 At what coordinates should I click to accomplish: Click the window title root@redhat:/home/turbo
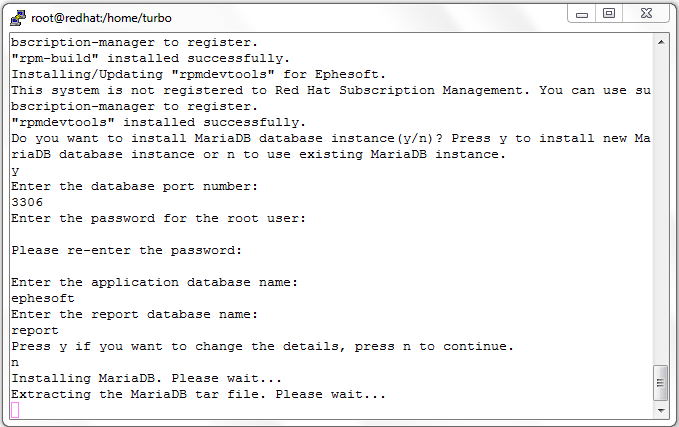click(x=101, y=18)
